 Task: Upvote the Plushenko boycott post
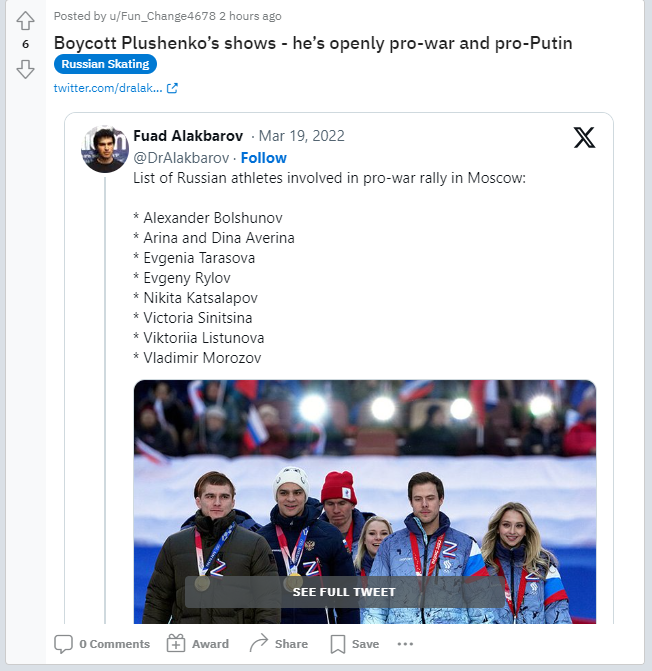[x=26, y=21]
